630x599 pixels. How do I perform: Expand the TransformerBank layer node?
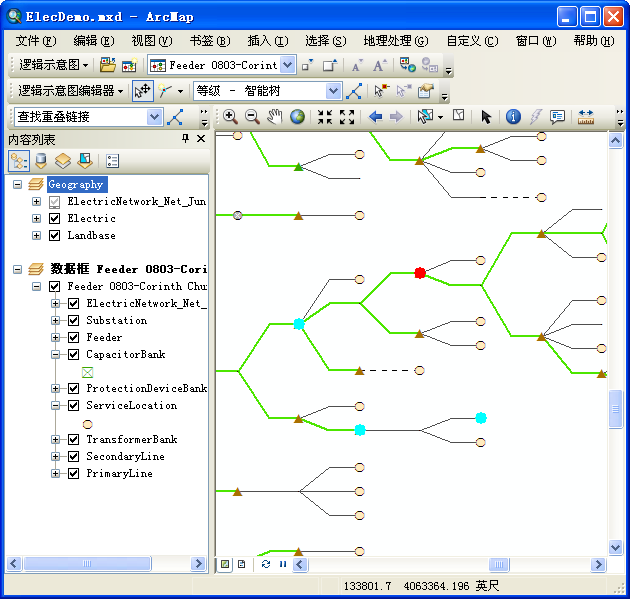pos(57,440)
